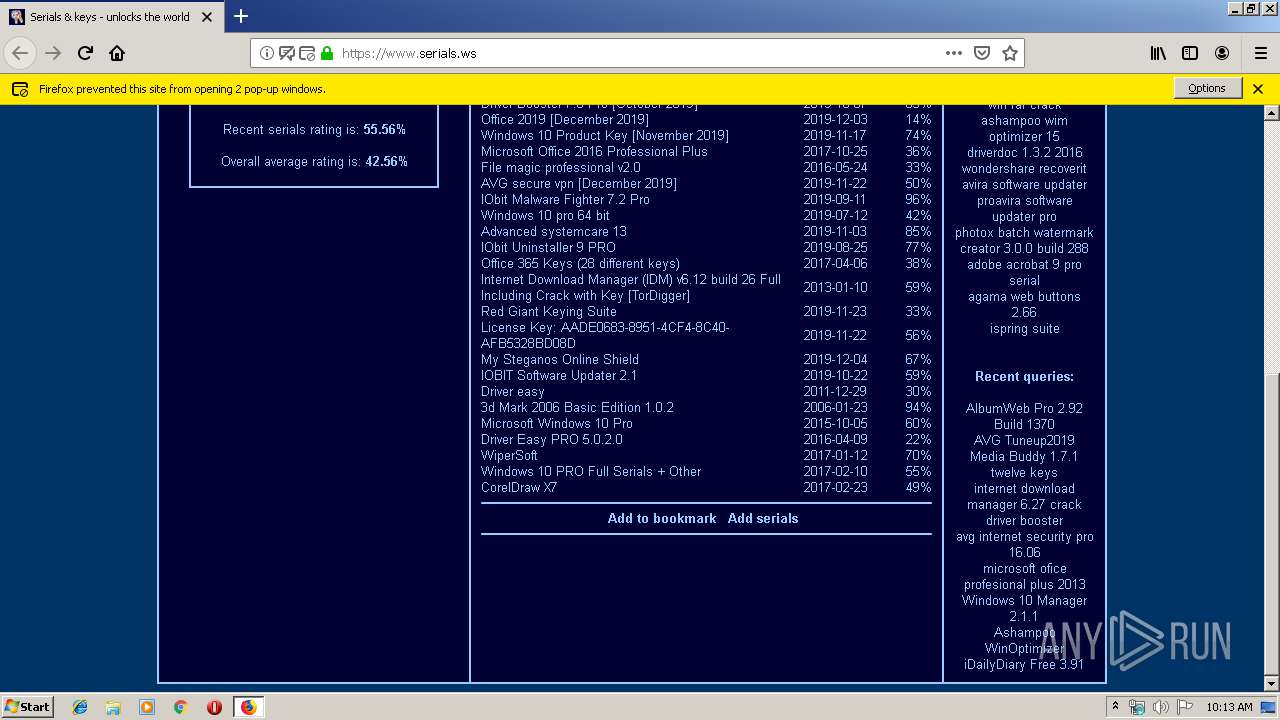
Task: Open Microsoft Windows 10 Pro entry
Action: point(557,423)
